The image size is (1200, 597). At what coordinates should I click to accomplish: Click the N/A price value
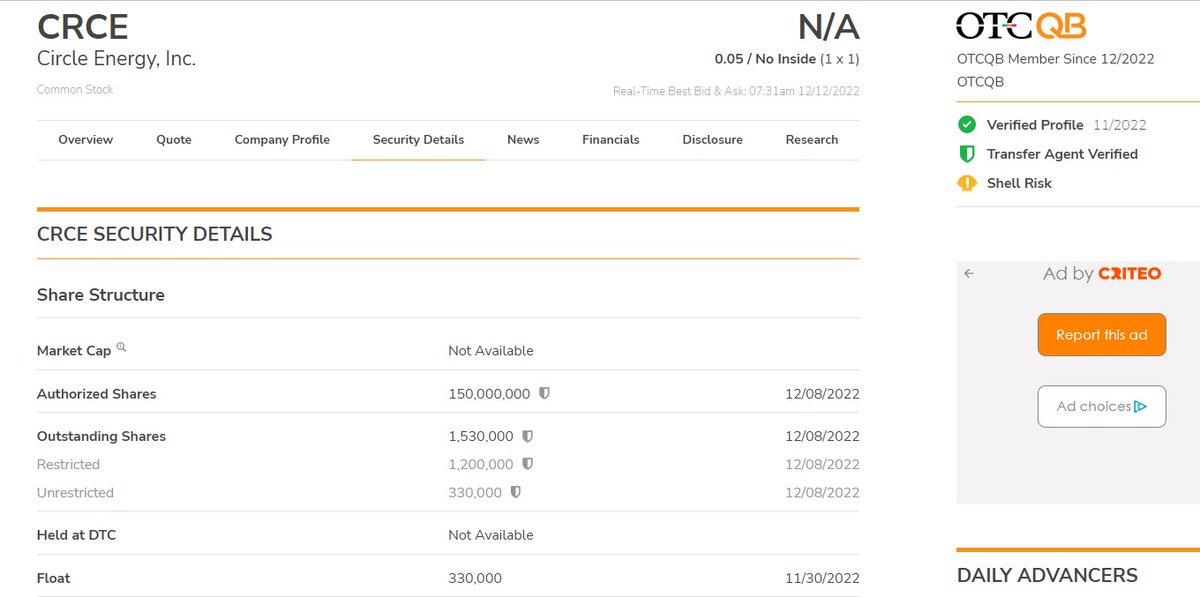coord(828,27)
